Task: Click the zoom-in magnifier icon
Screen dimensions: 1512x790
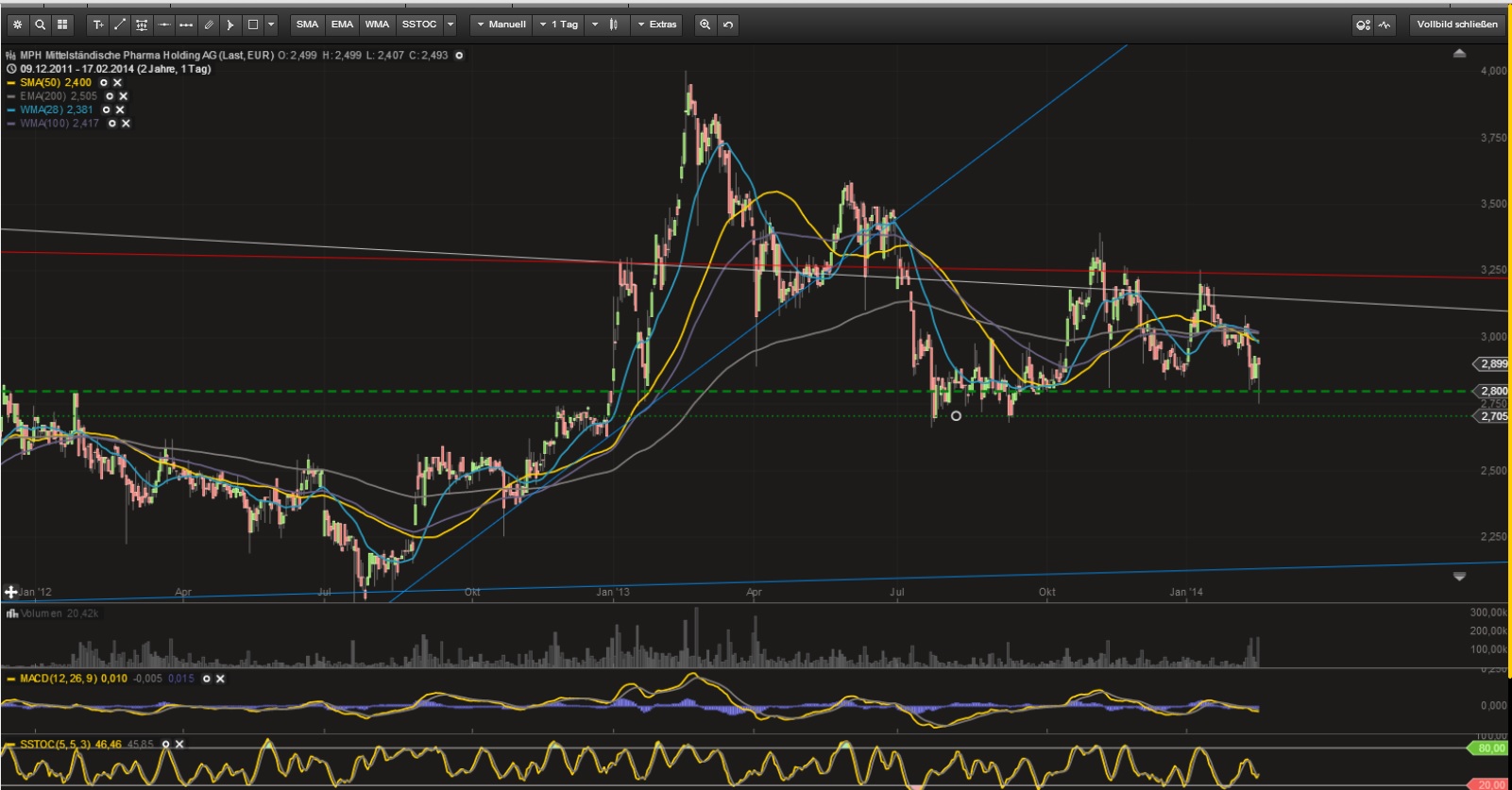Action: [x=705, y=25]
